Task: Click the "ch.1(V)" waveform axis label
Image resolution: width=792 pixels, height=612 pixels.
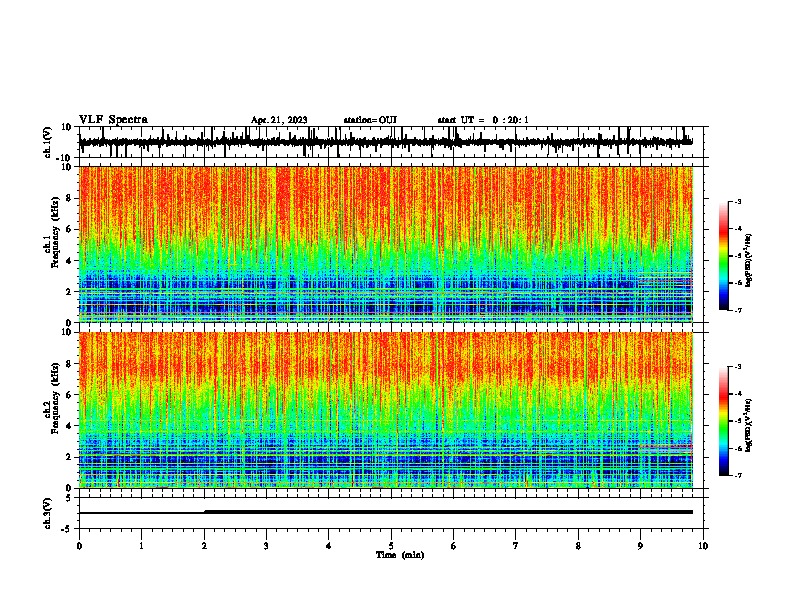Action: pyautogui.click(x=48, y=142)
